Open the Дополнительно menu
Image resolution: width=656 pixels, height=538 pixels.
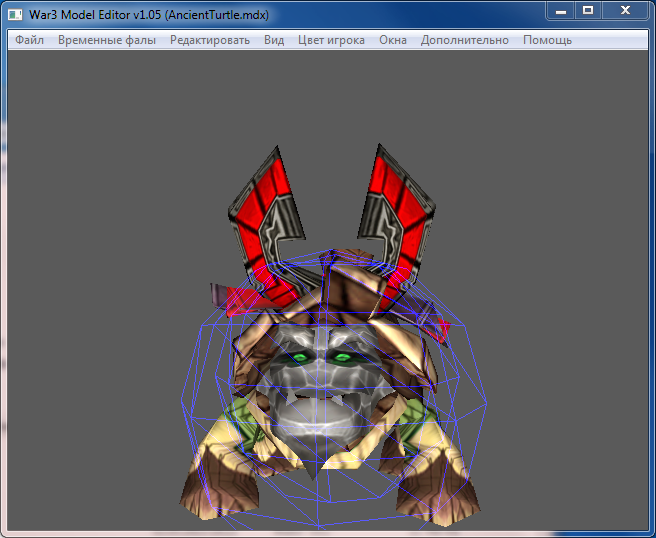(x=465, y=40)
